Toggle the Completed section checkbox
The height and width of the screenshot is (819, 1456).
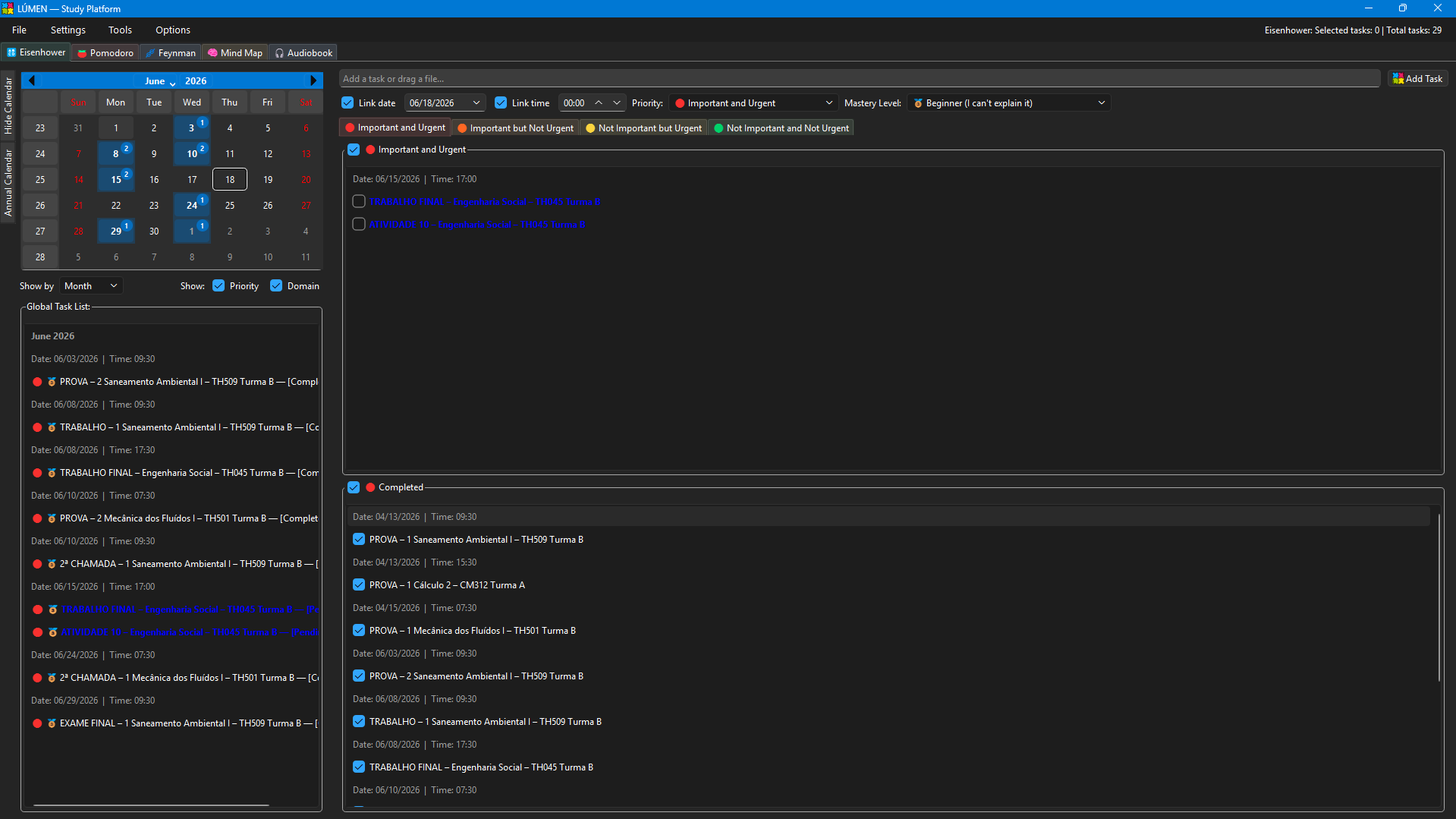click(354, 487)
